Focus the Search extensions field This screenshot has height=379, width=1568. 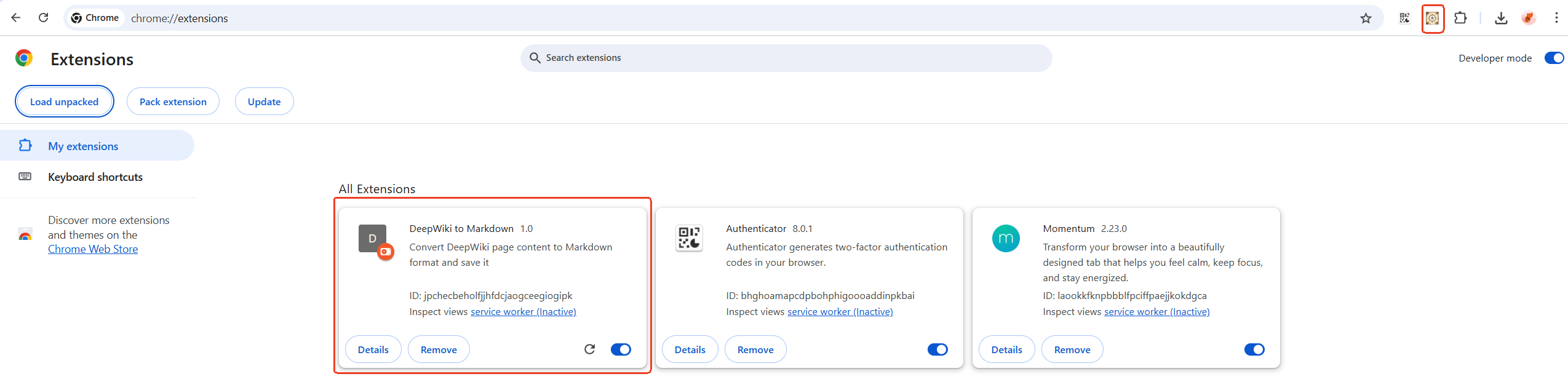[x=786, y=58]
